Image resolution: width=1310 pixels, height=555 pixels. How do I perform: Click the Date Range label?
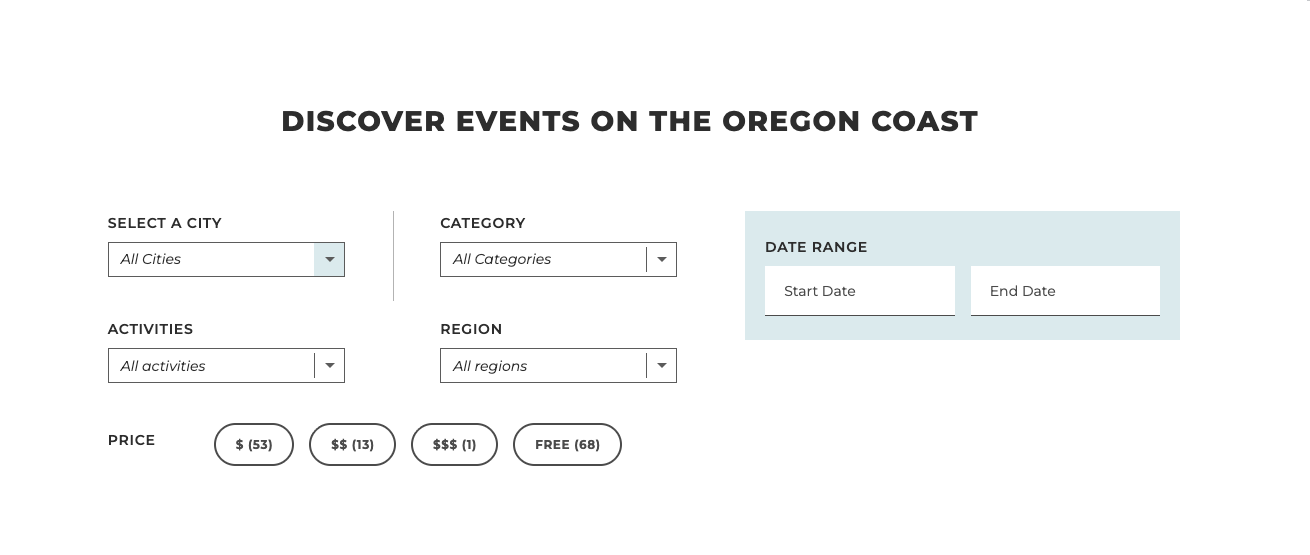[x=816, y=247]
